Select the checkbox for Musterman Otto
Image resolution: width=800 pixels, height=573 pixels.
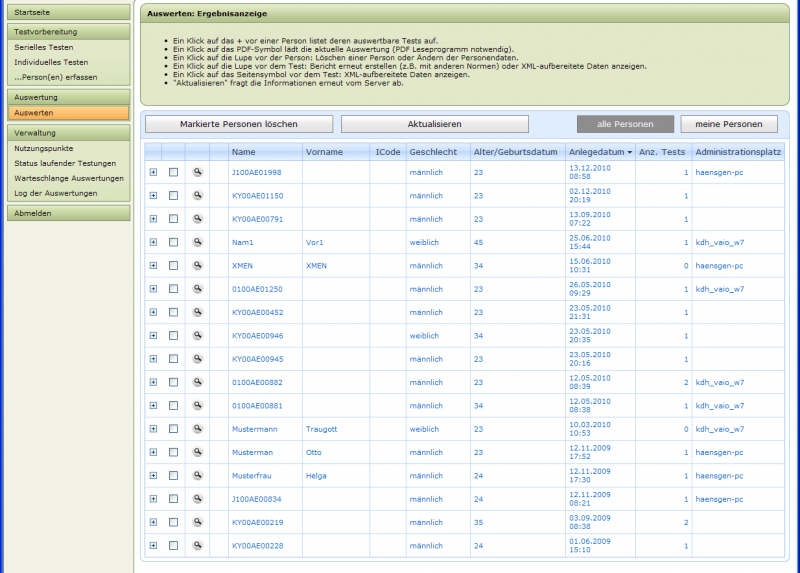(173, 452)
